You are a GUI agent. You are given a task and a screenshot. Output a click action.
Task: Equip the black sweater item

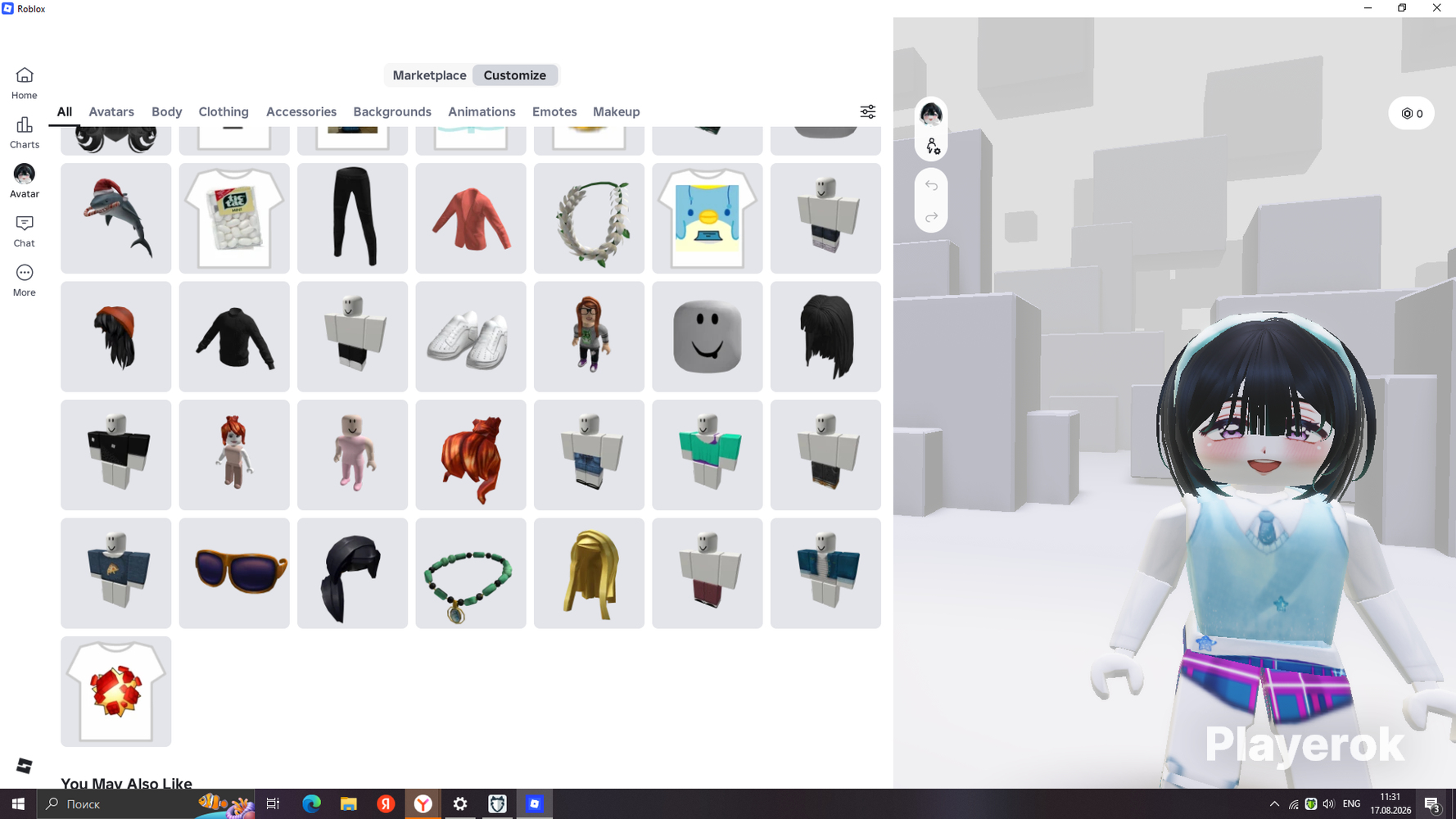[x=234, y=337]
